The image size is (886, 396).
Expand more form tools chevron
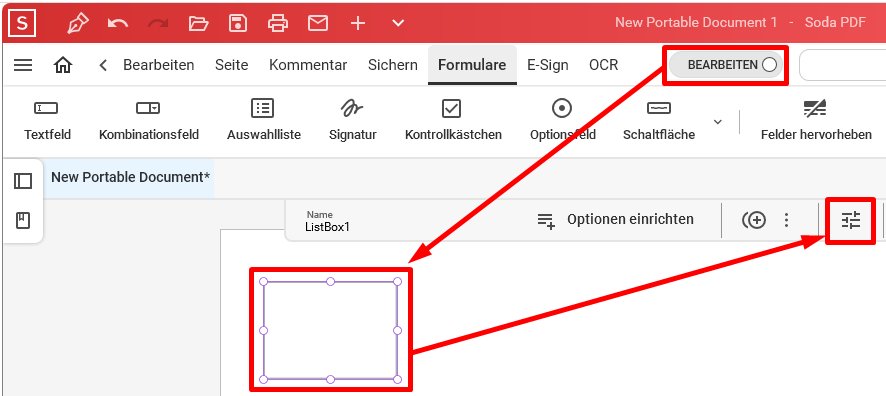(718, 122)
